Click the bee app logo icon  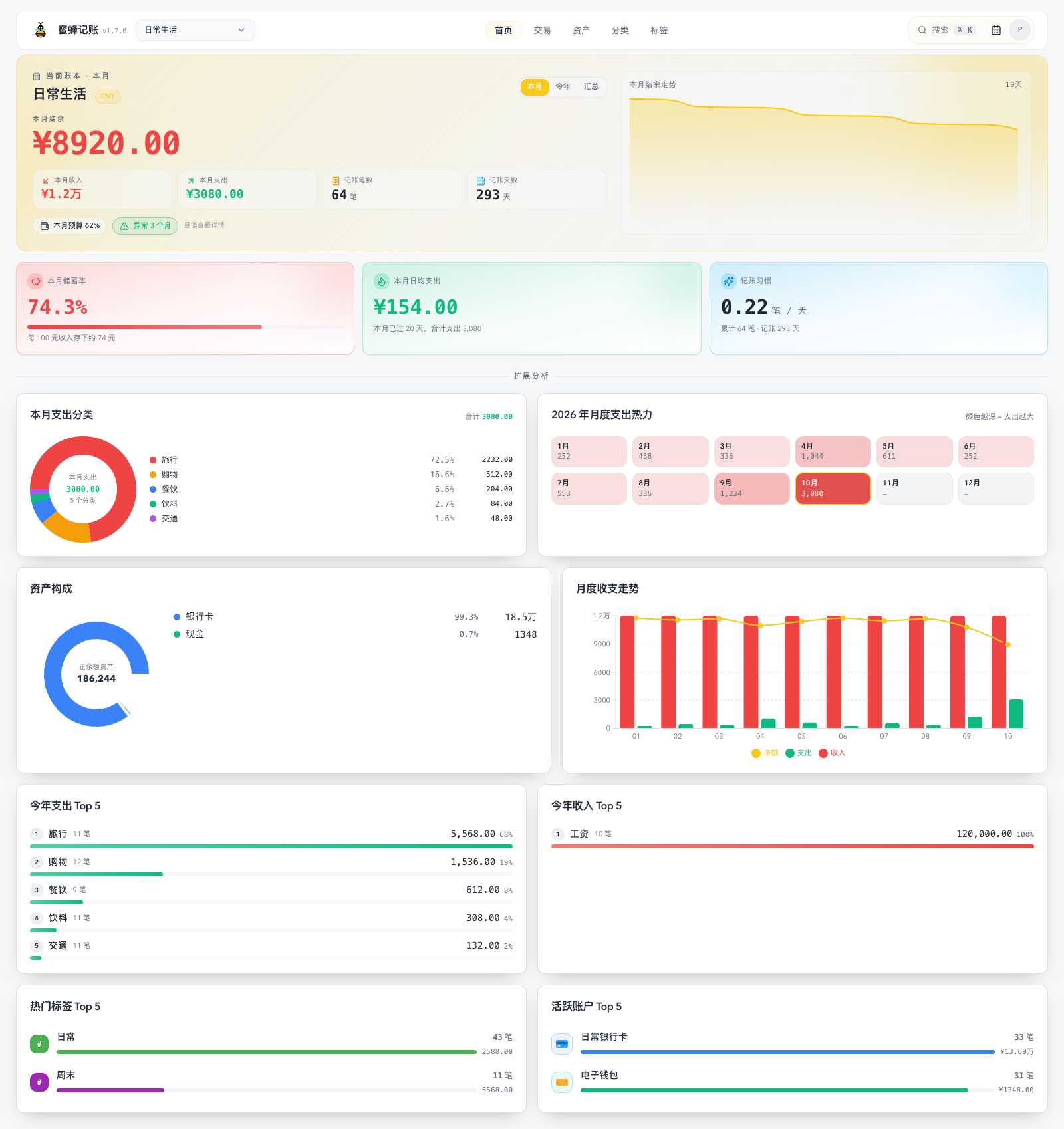[41, 30]
